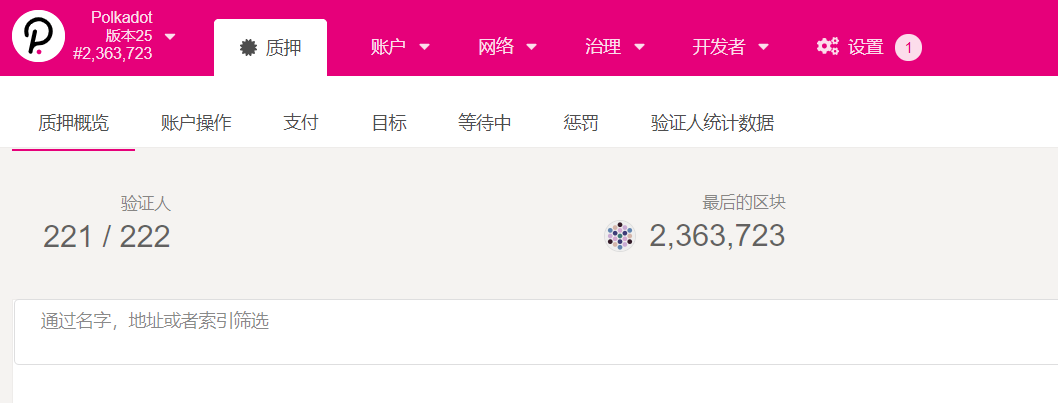Click the staking gear icon beside 质押

[x=248, y=47]
